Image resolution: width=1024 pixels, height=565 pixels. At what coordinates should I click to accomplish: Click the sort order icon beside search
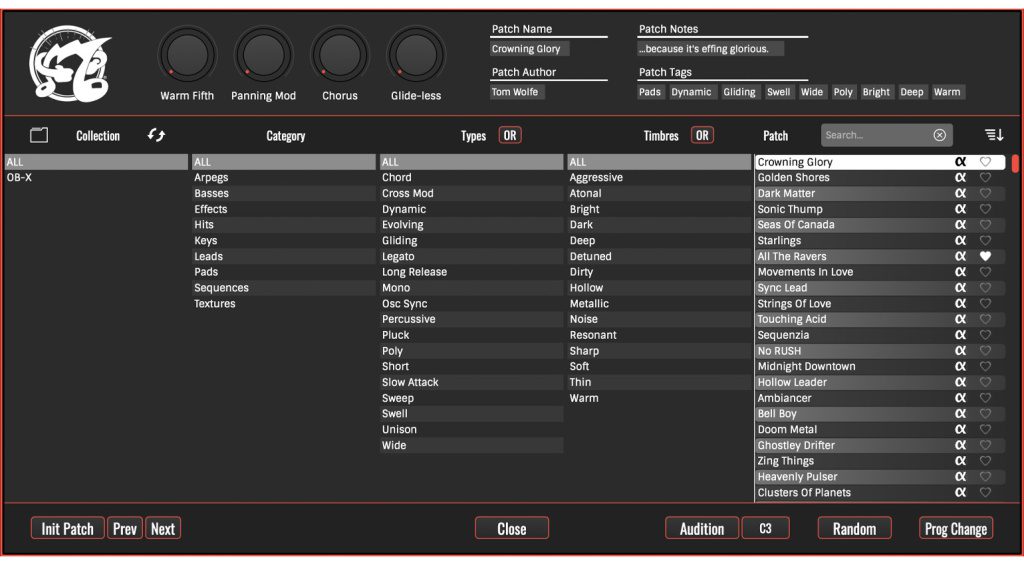coord(993,135)
